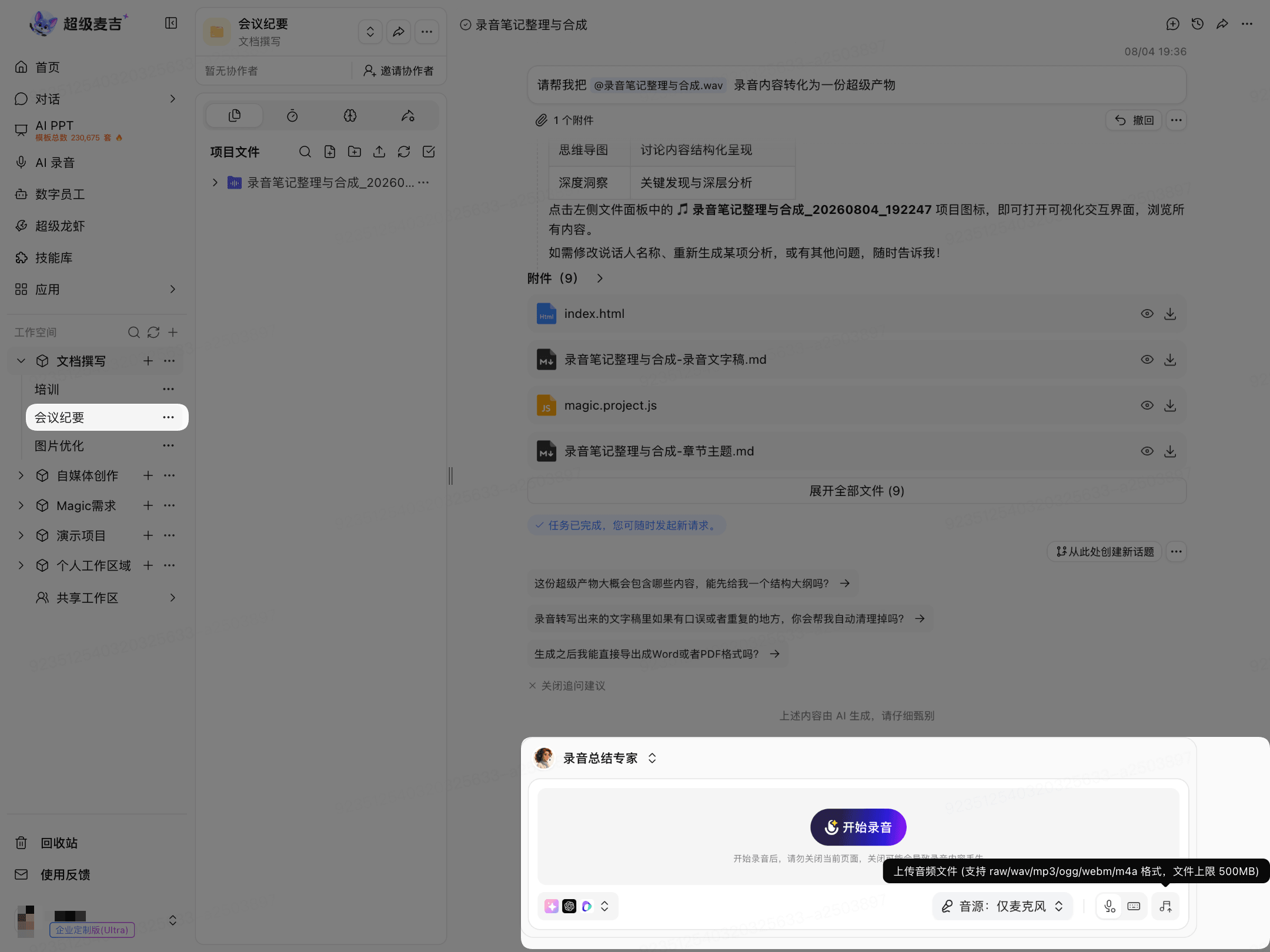This screenshot has height=952, width=1270.
Task: Add item to 文档撰写 workspace
Action: pos(148,361)
